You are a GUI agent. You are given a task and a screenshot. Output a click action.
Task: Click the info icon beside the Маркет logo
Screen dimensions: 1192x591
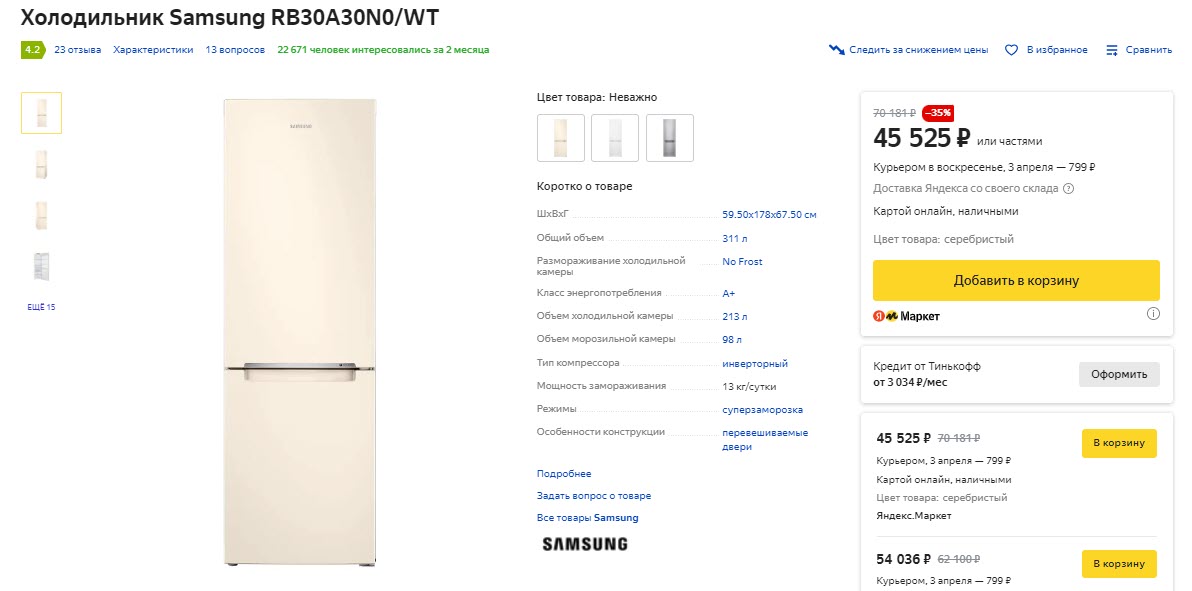click(1154, 313)
